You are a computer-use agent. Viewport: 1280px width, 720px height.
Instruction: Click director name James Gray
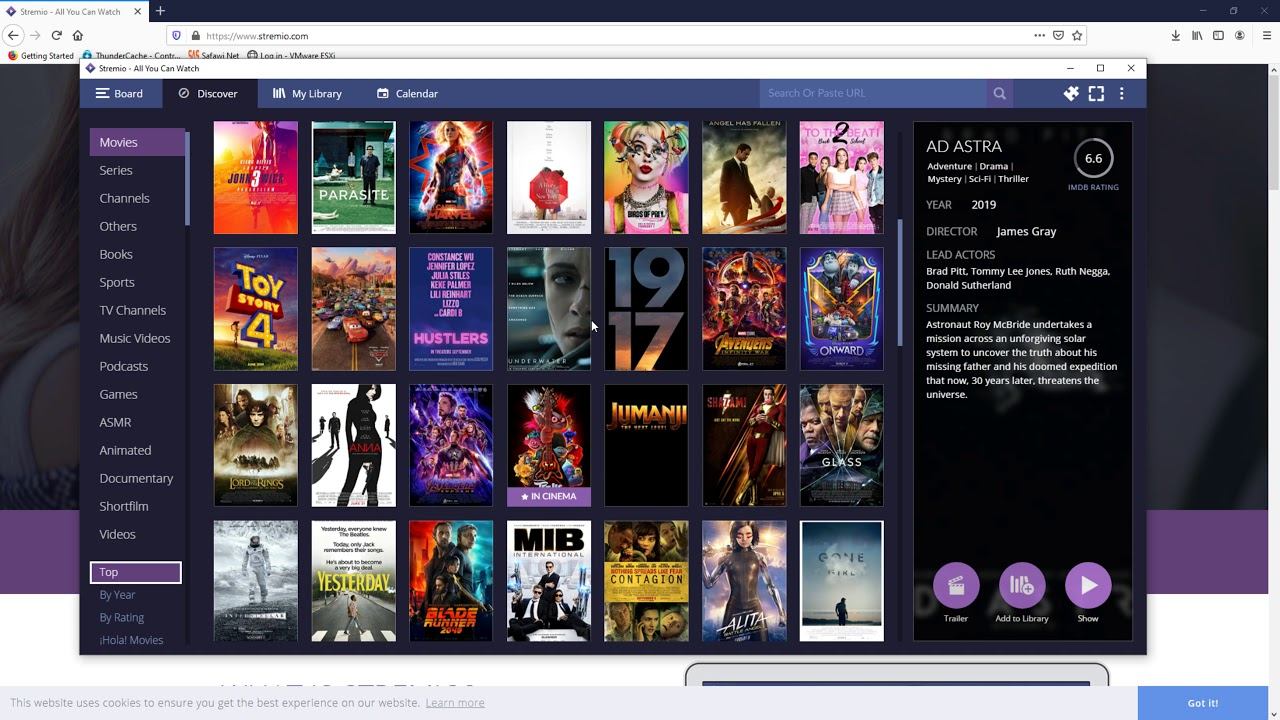click(1026, 231)
